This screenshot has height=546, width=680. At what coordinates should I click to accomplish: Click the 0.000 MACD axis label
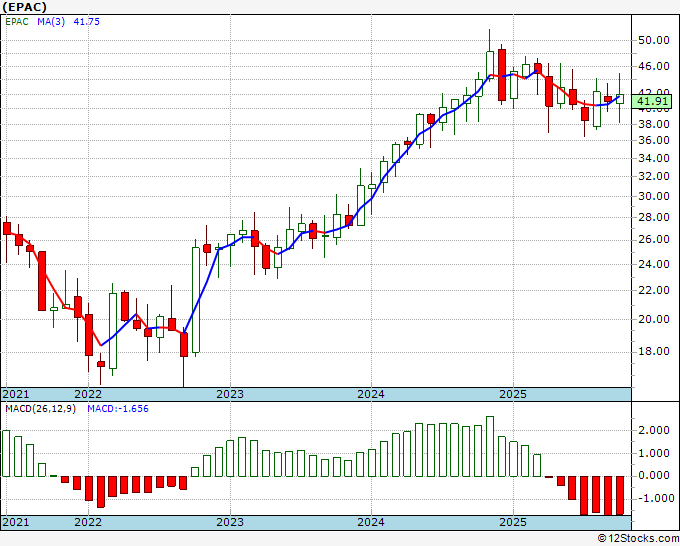click(x=656, y=476)
